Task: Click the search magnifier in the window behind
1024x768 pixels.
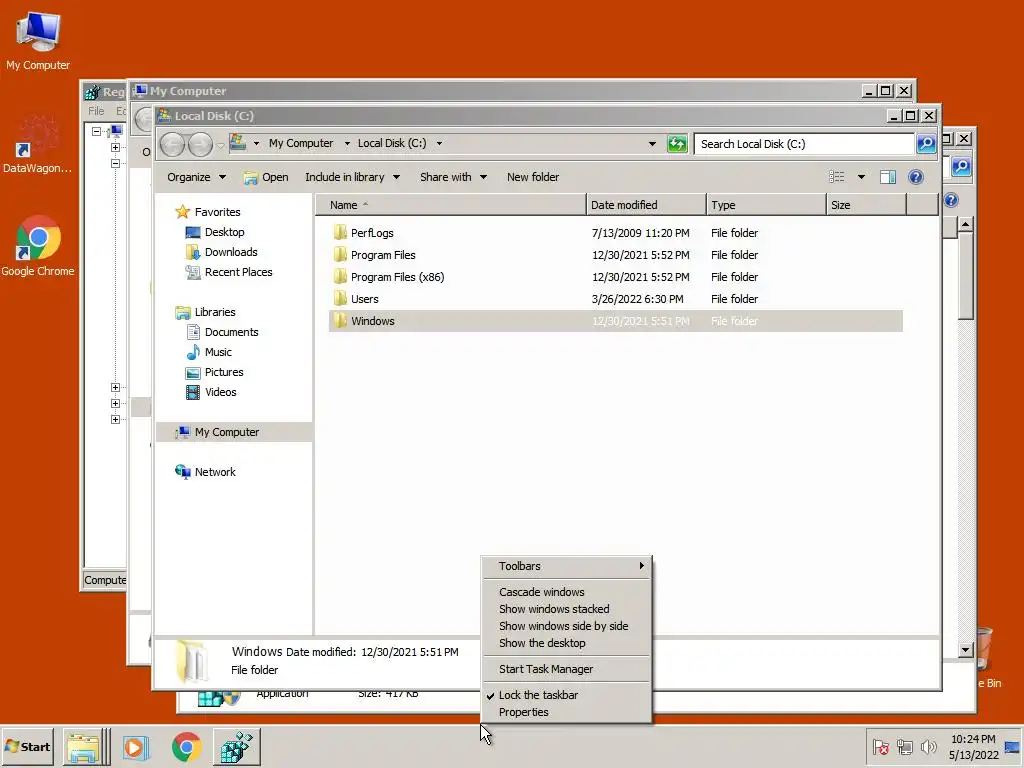Action: [961, 167]
